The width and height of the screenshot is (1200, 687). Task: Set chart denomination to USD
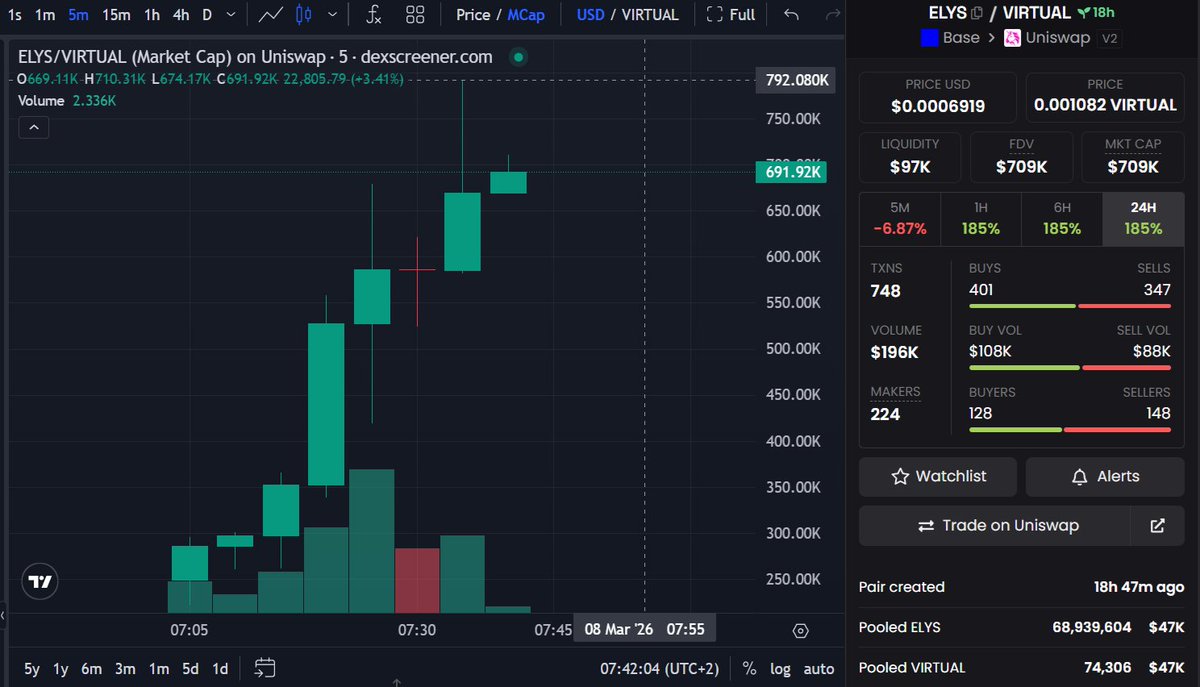(590, 15)
